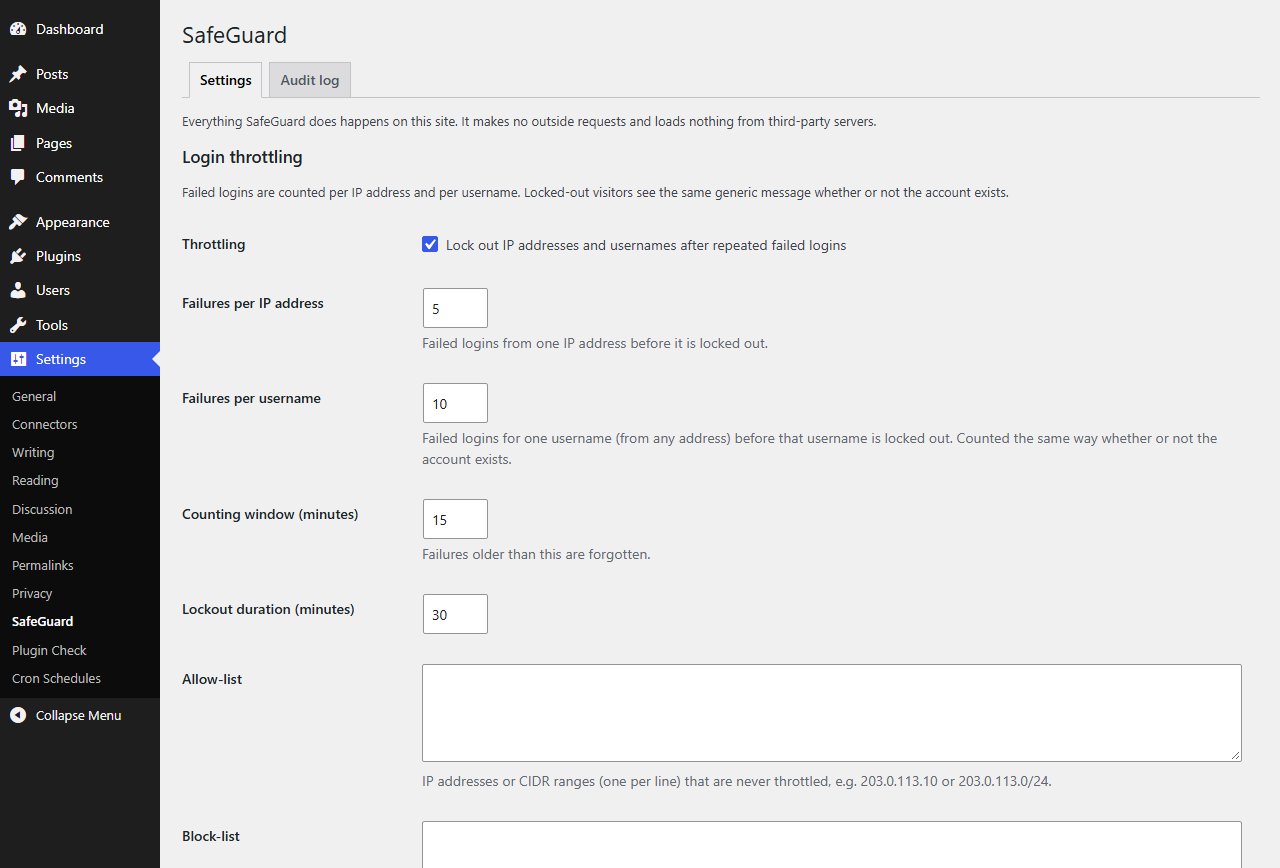The height and width of the screenshot is (868, 1280).
Task: Open Privacy settings page
Action: [x=32, y=593]
